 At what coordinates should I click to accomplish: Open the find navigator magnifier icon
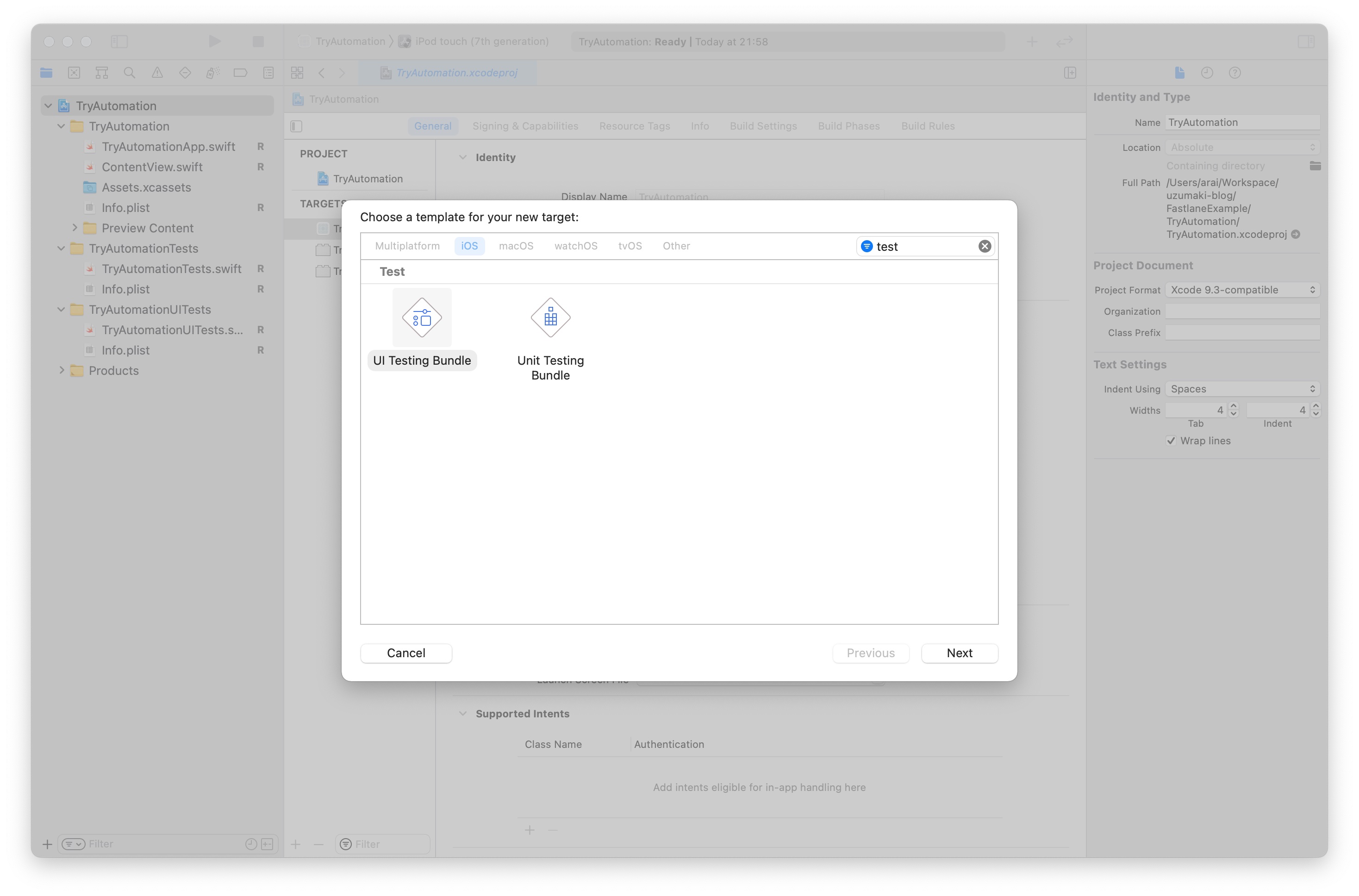(x=129, y=73)
